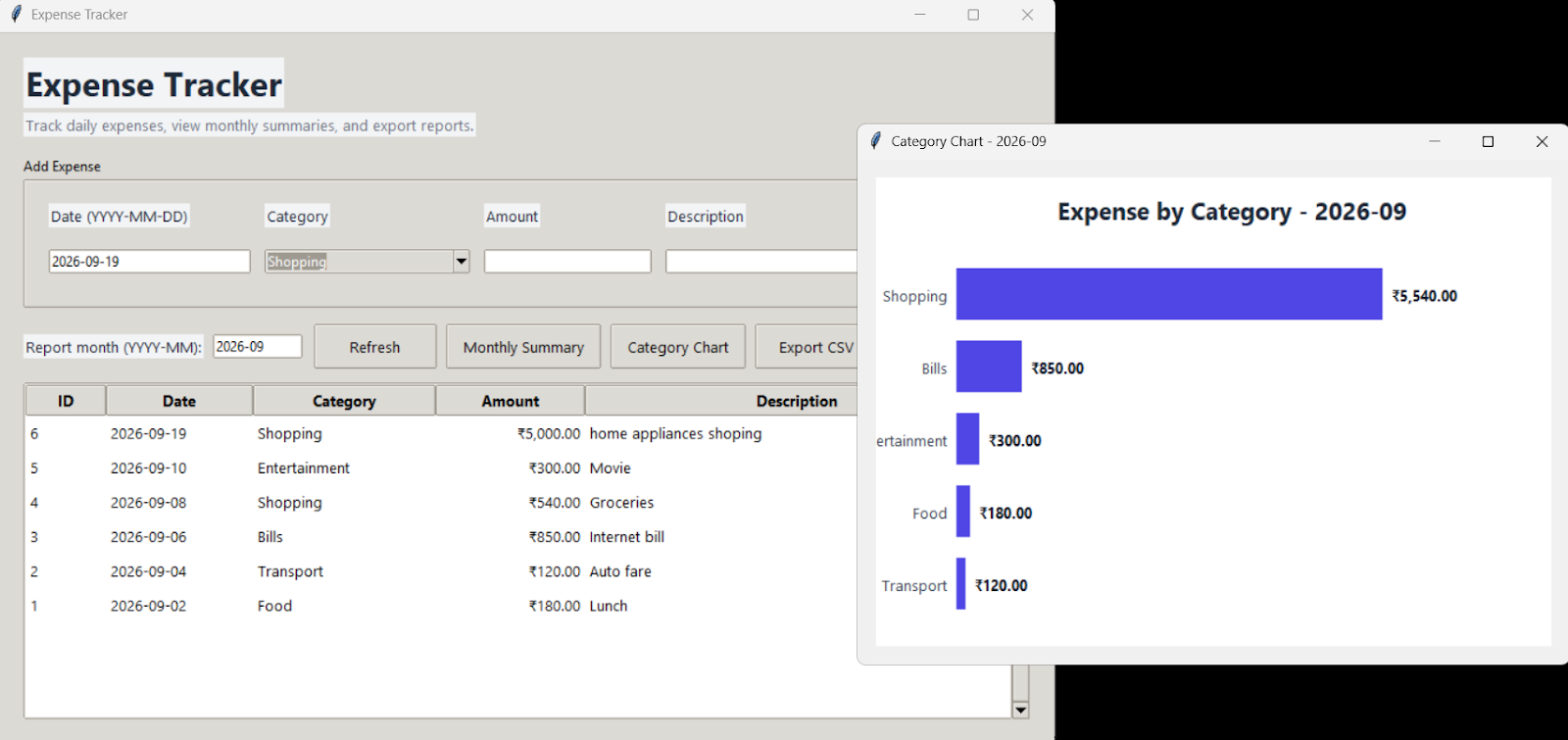This screenshot has width=1568, height=740.
Task: Select the row with home appliances shoping
Action: click(441, 433)
